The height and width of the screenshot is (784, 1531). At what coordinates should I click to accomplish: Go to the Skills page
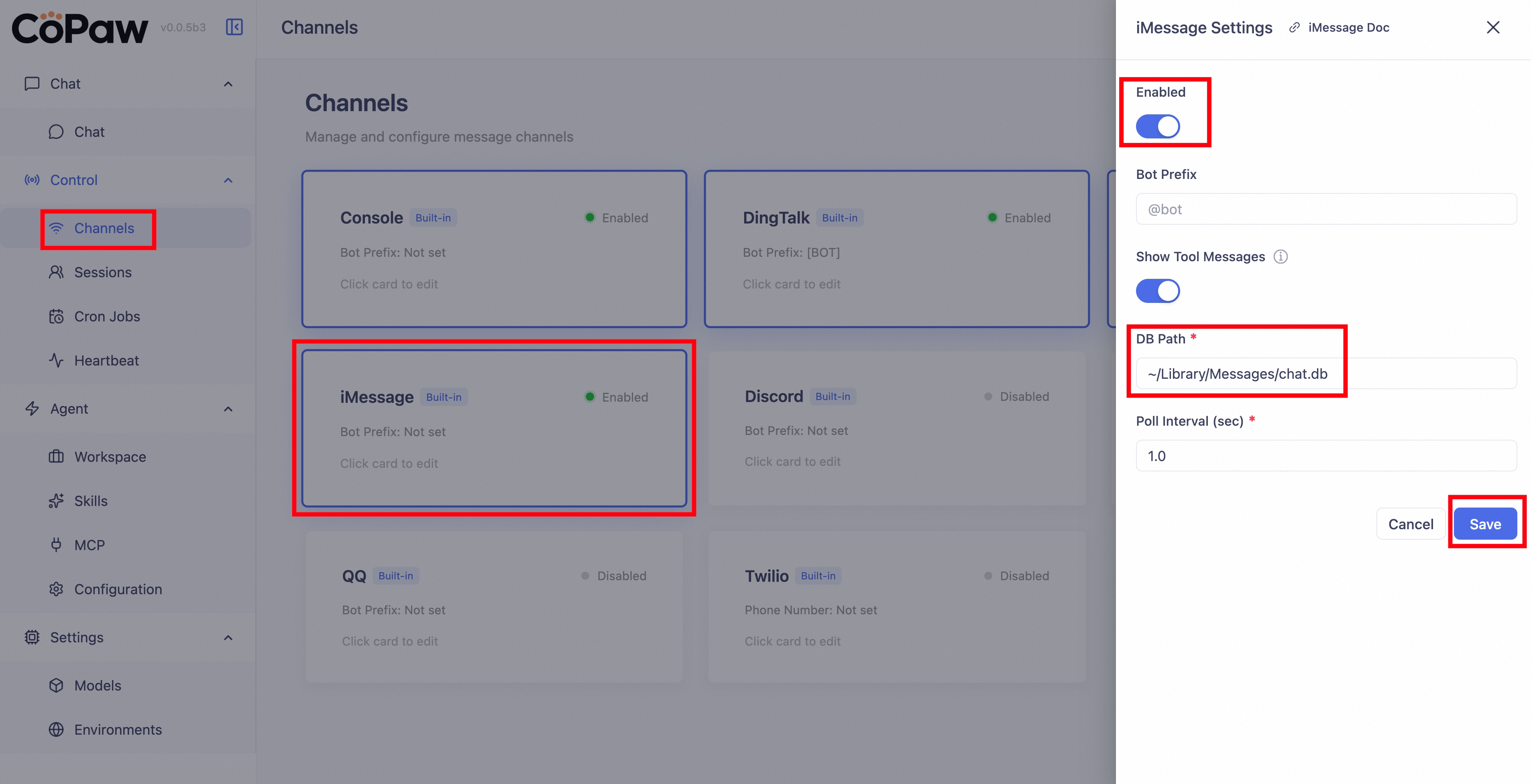pos(90,501)
